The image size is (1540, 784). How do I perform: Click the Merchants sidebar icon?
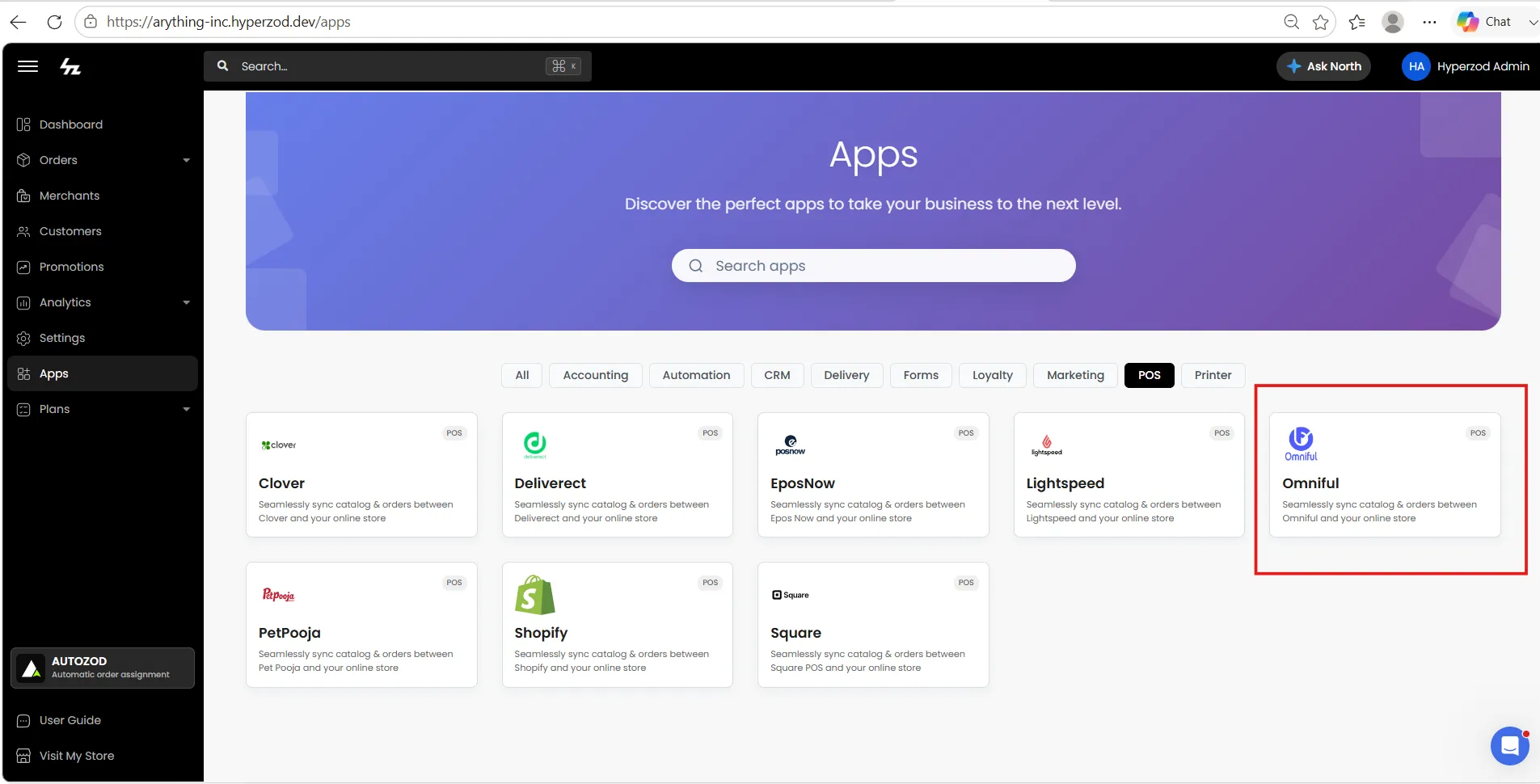(23, 196)
